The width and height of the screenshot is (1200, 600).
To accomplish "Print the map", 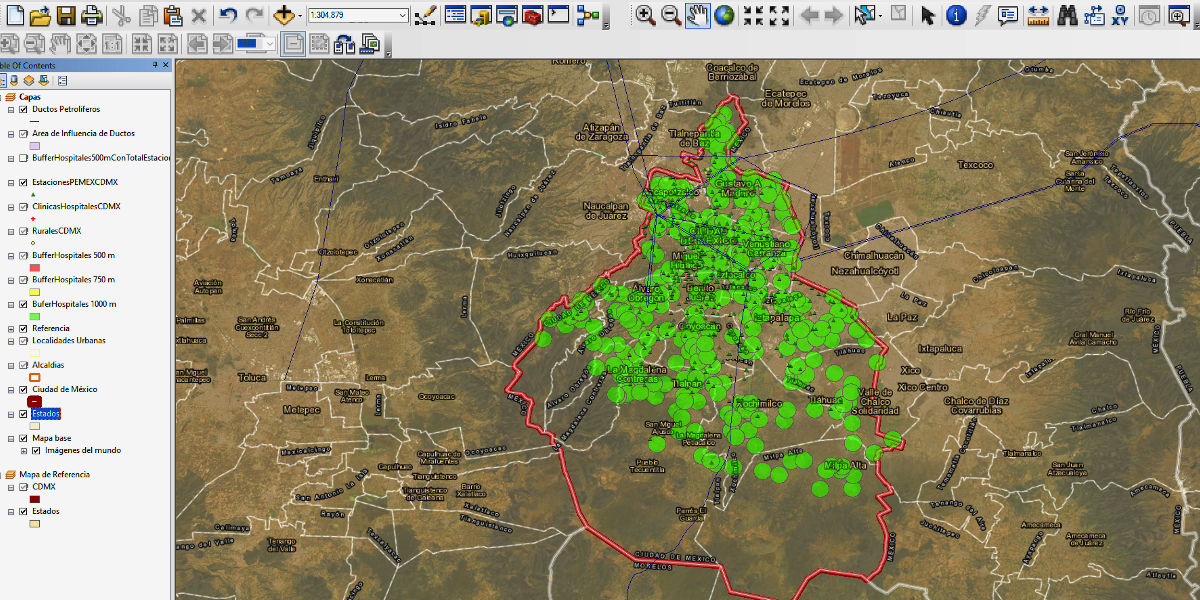I will coord(91,15).
